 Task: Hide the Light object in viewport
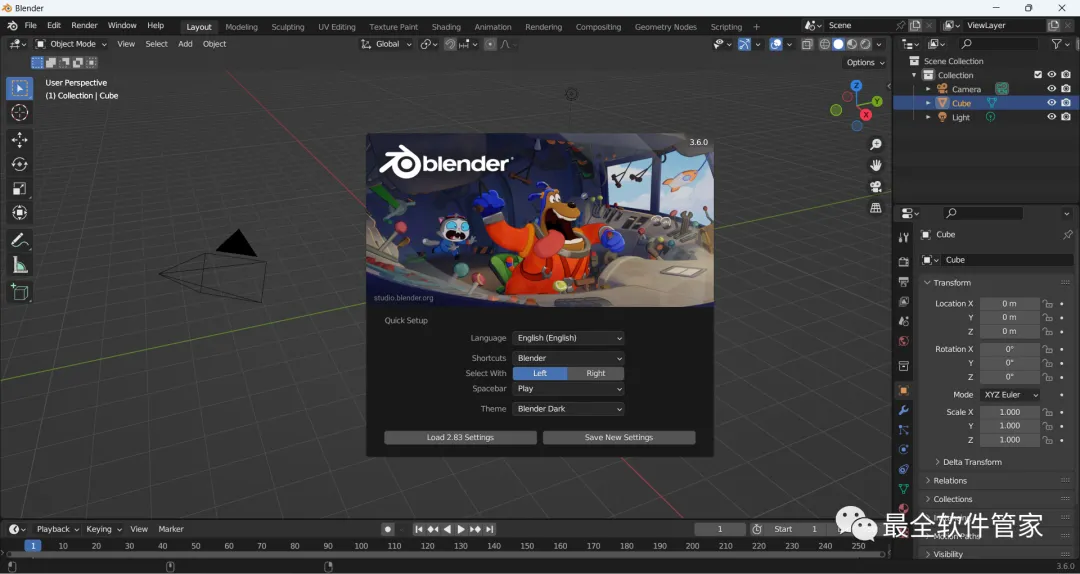[1051, 117]
